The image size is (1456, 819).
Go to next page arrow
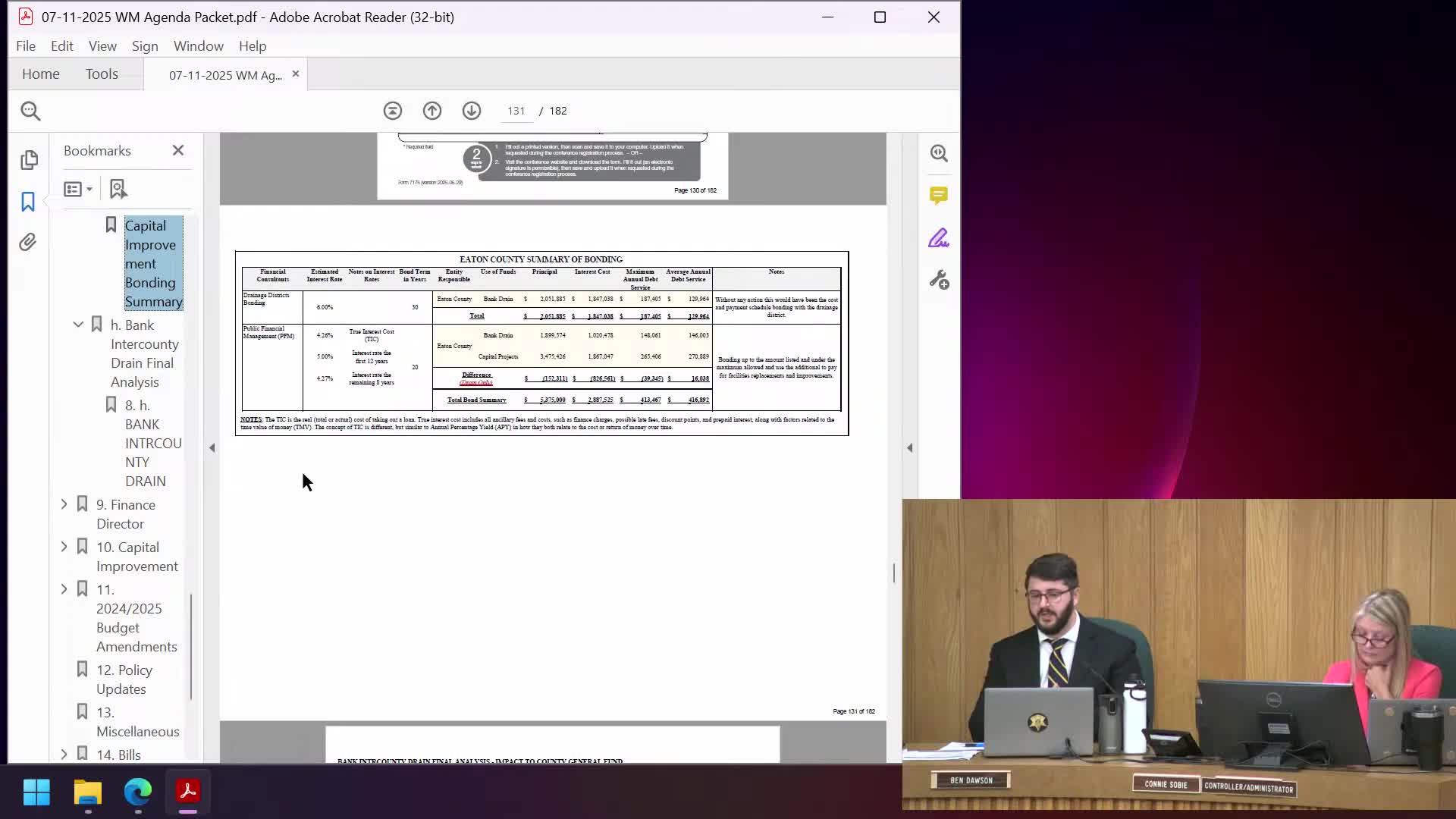[472, 111]
